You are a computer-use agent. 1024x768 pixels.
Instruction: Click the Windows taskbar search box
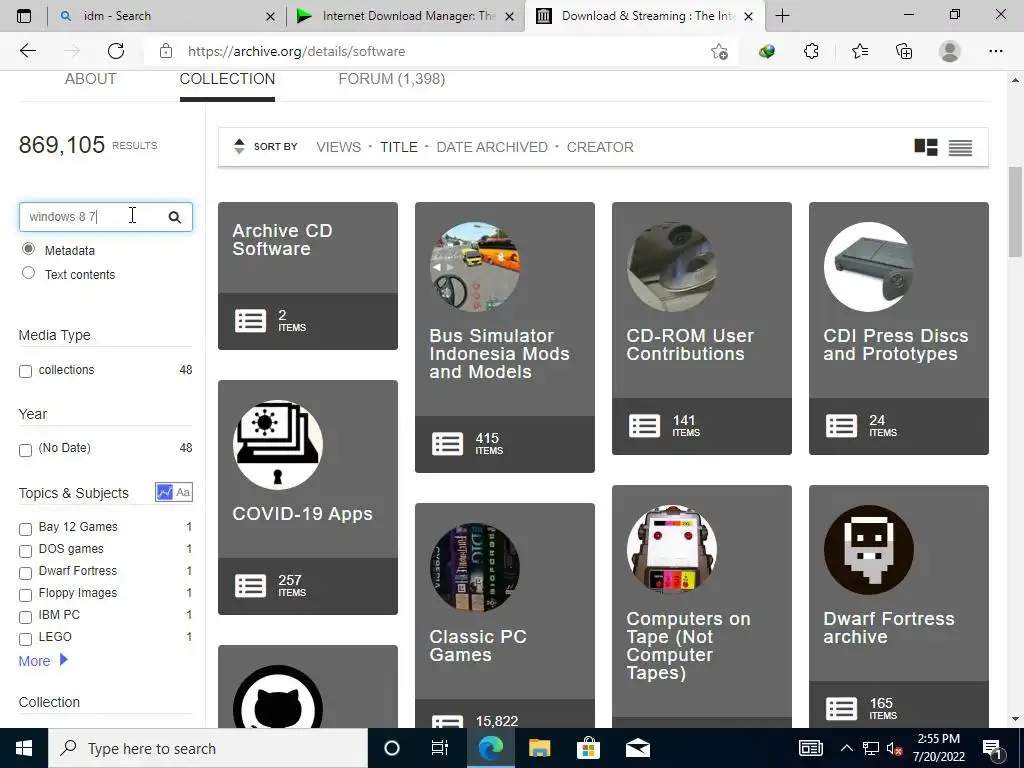click(208, 748)
